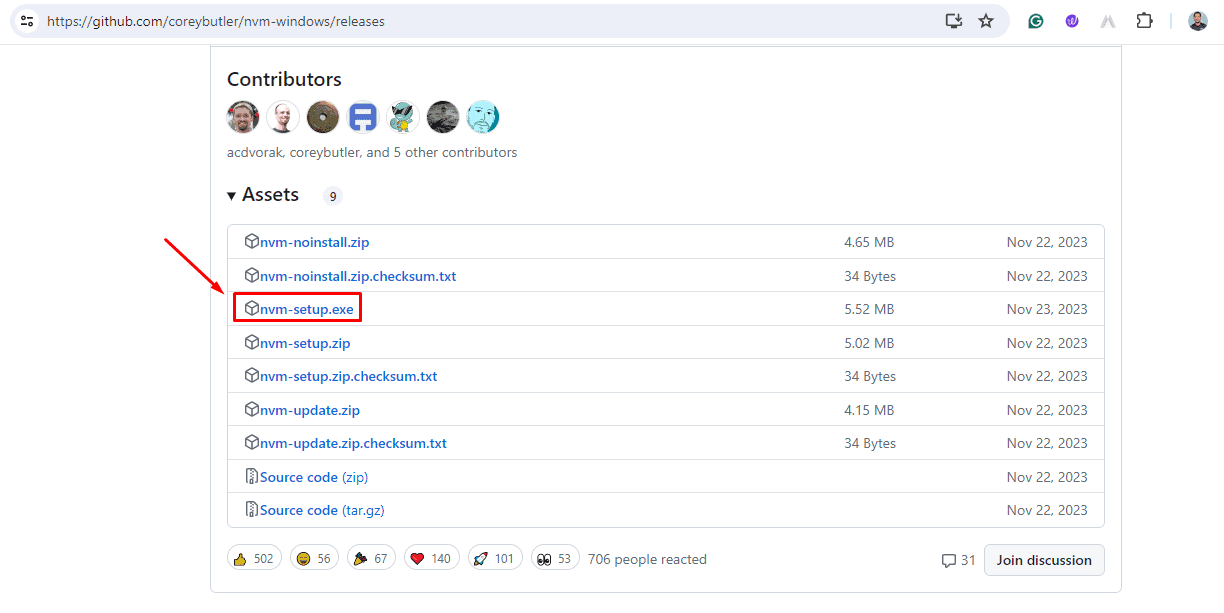
Task: Open the Extensions puzzle-piece menu
Action: click(x=1144, y=21)
